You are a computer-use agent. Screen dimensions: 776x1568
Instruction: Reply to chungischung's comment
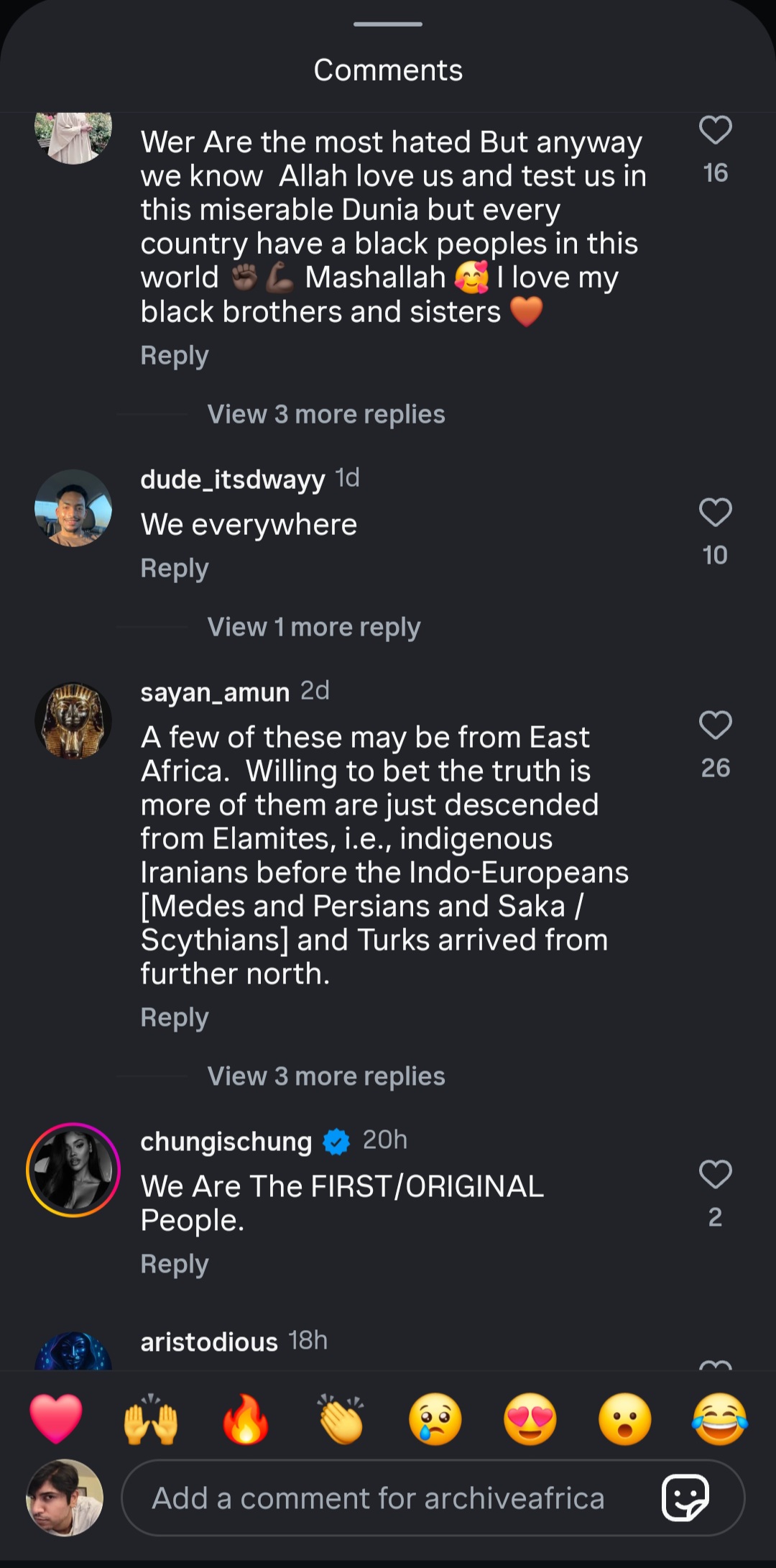tap(175, 1263)
